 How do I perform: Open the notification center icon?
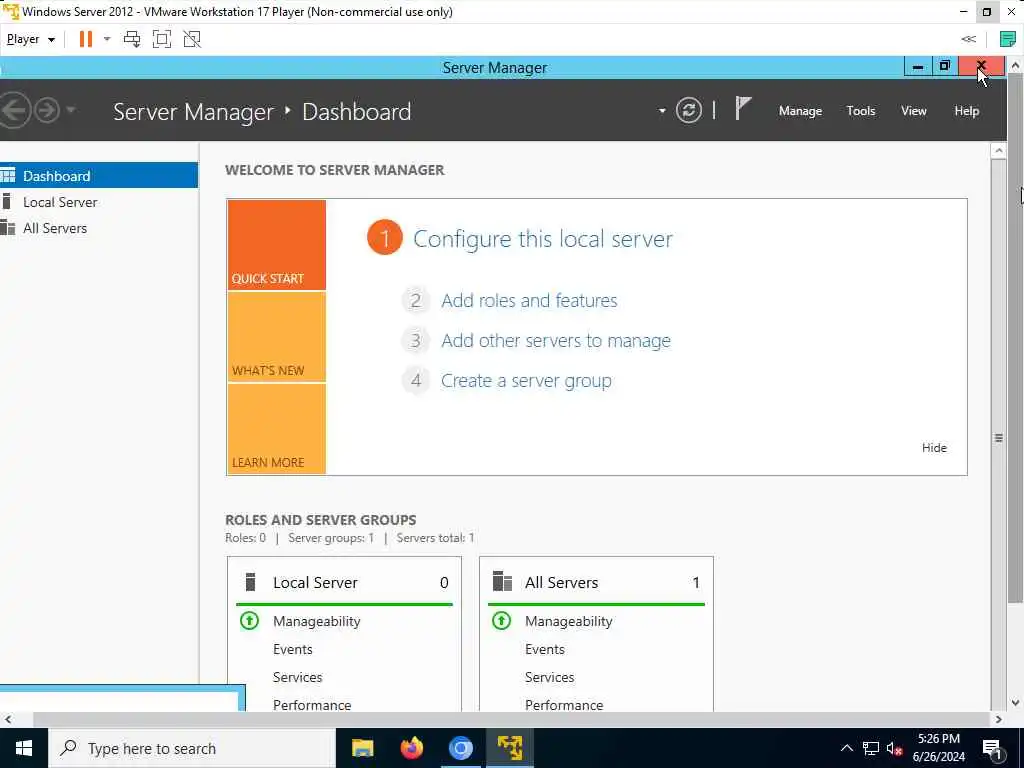pyautogui.click(x=993, y=748)
